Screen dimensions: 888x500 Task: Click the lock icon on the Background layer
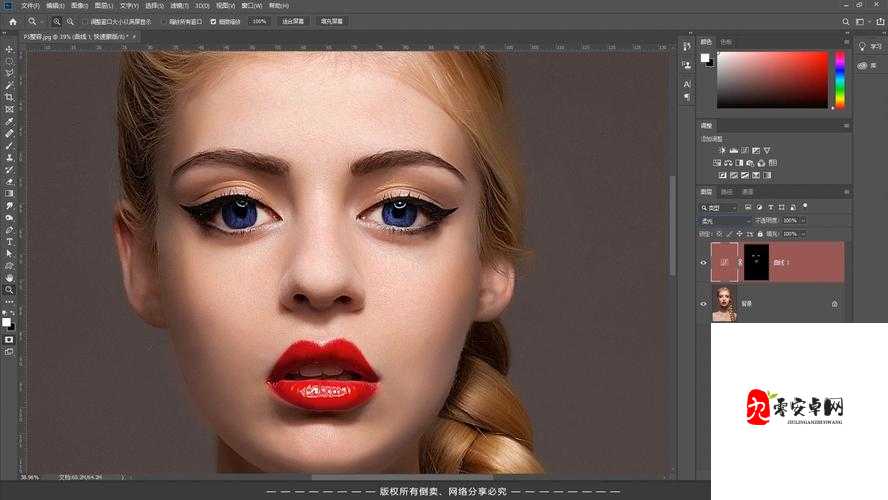point(834,303)
